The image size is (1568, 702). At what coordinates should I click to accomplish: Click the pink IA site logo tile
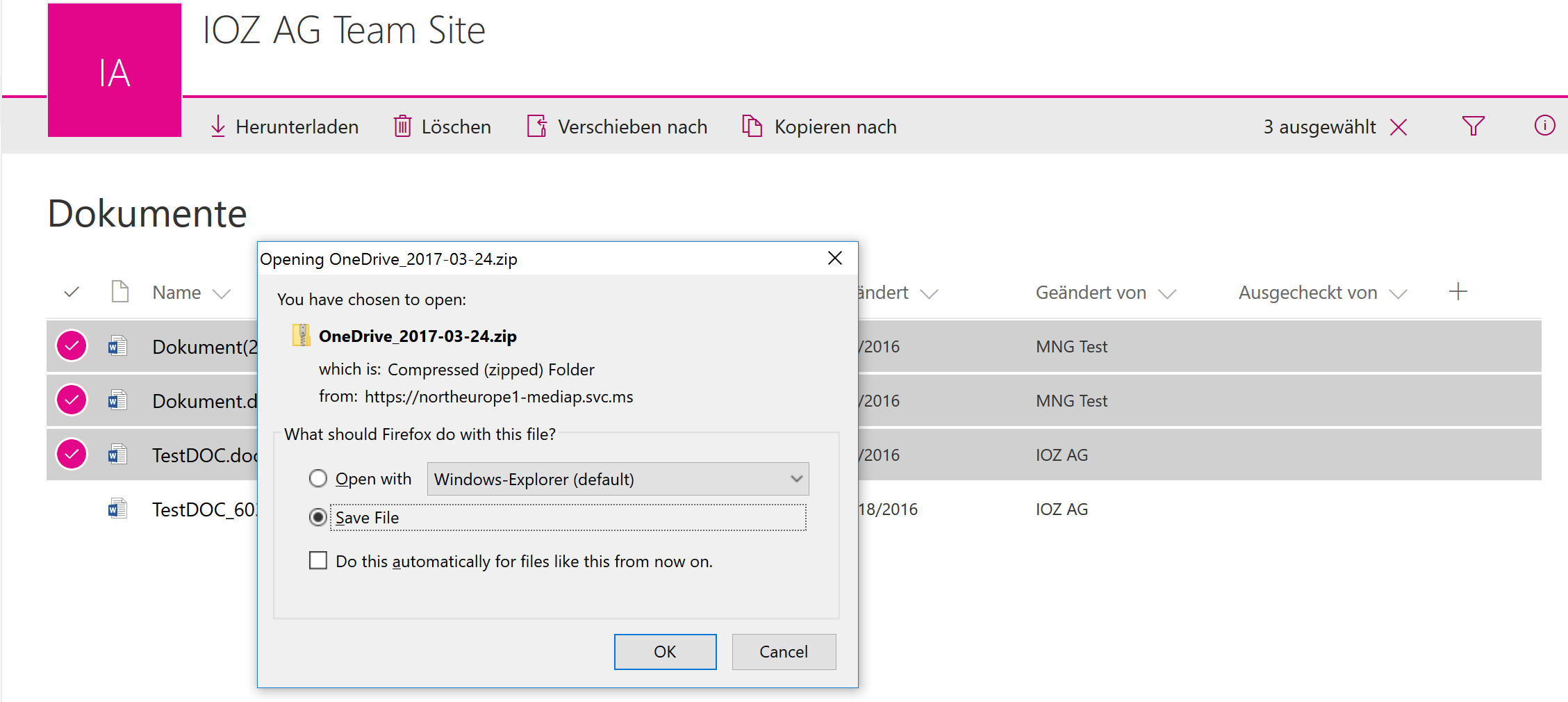tap(115, 70)
